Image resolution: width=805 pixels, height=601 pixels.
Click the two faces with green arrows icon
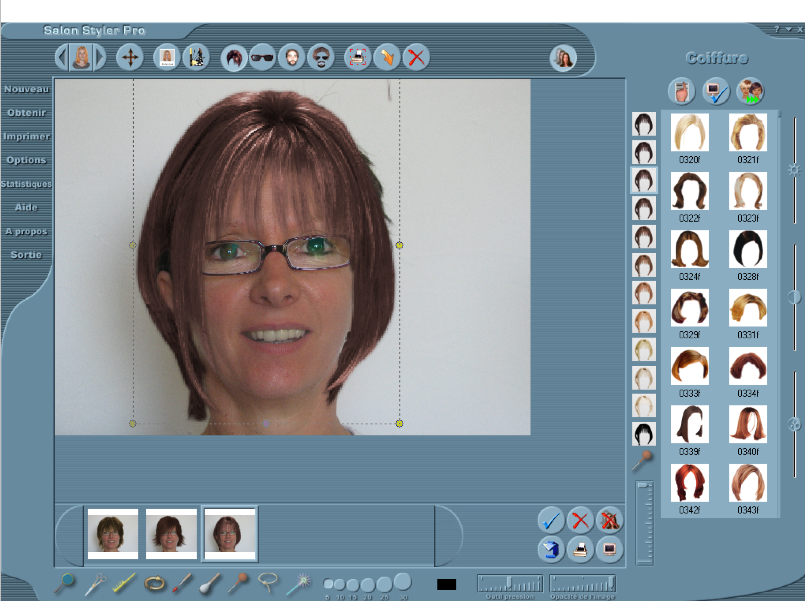click(750, 91)
